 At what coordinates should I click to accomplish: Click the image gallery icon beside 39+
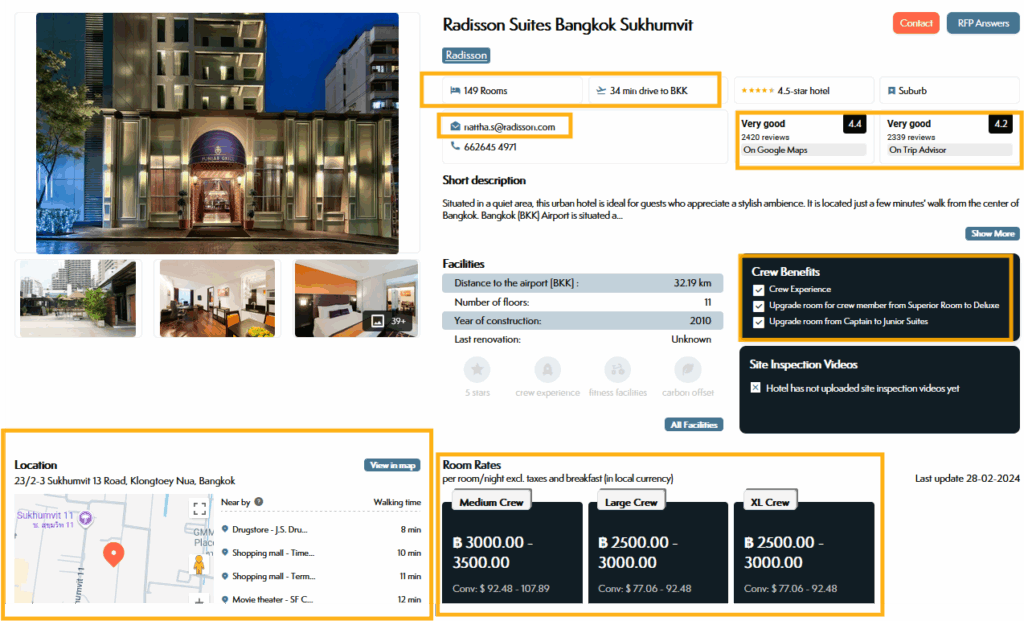pyautogui.click(x=377, y=321)
